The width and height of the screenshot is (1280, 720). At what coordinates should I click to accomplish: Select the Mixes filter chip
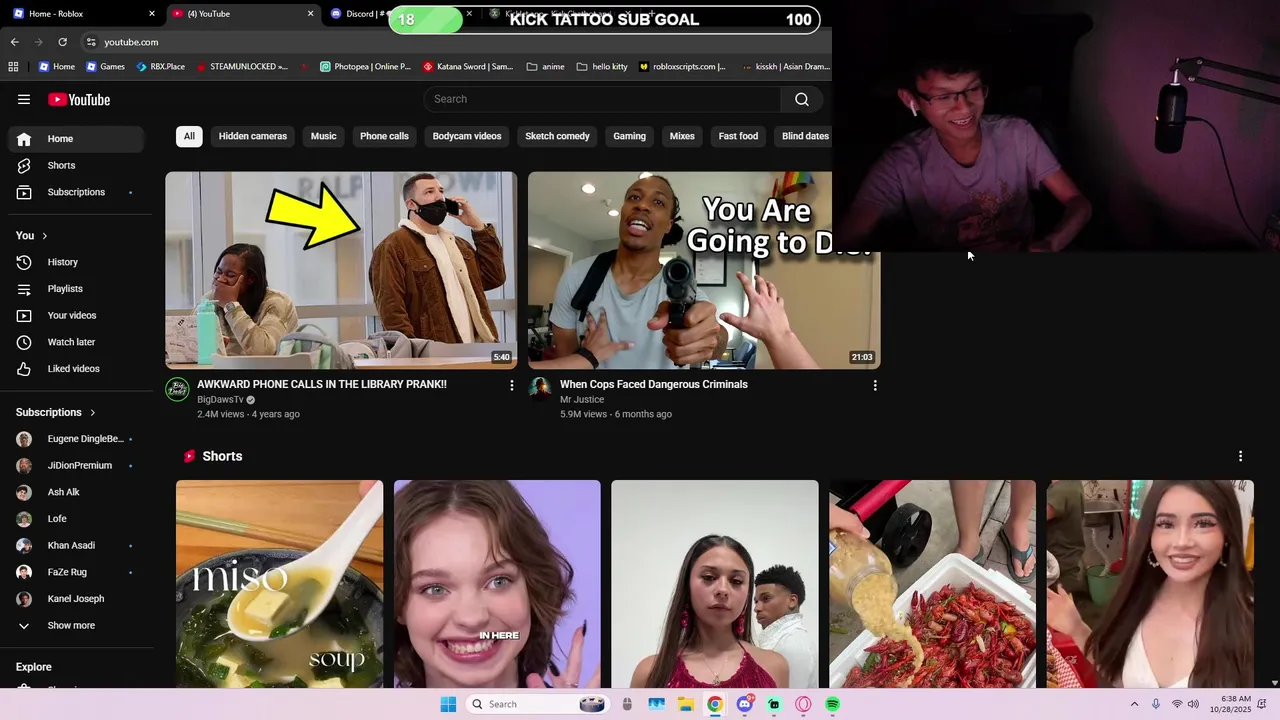(682, 136)
